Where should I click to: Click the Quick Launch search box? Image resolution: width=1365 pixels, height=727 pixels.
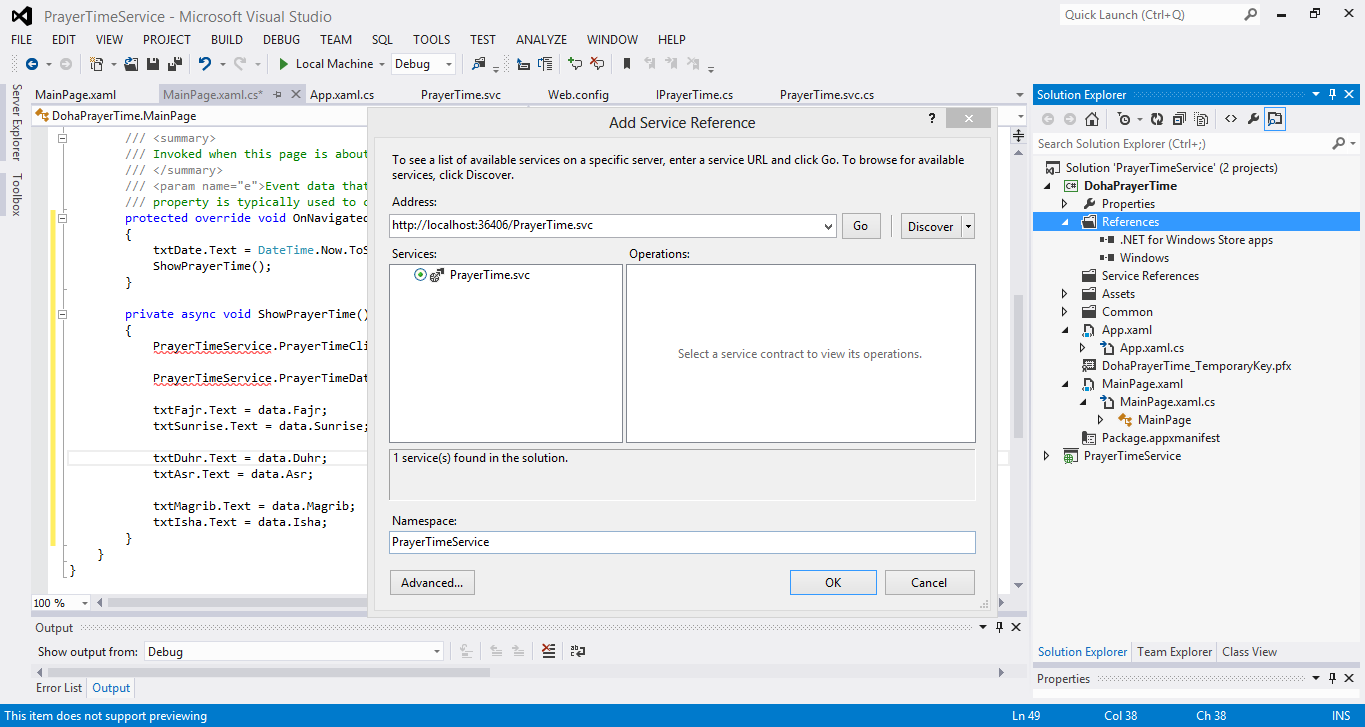(1160, 15)
